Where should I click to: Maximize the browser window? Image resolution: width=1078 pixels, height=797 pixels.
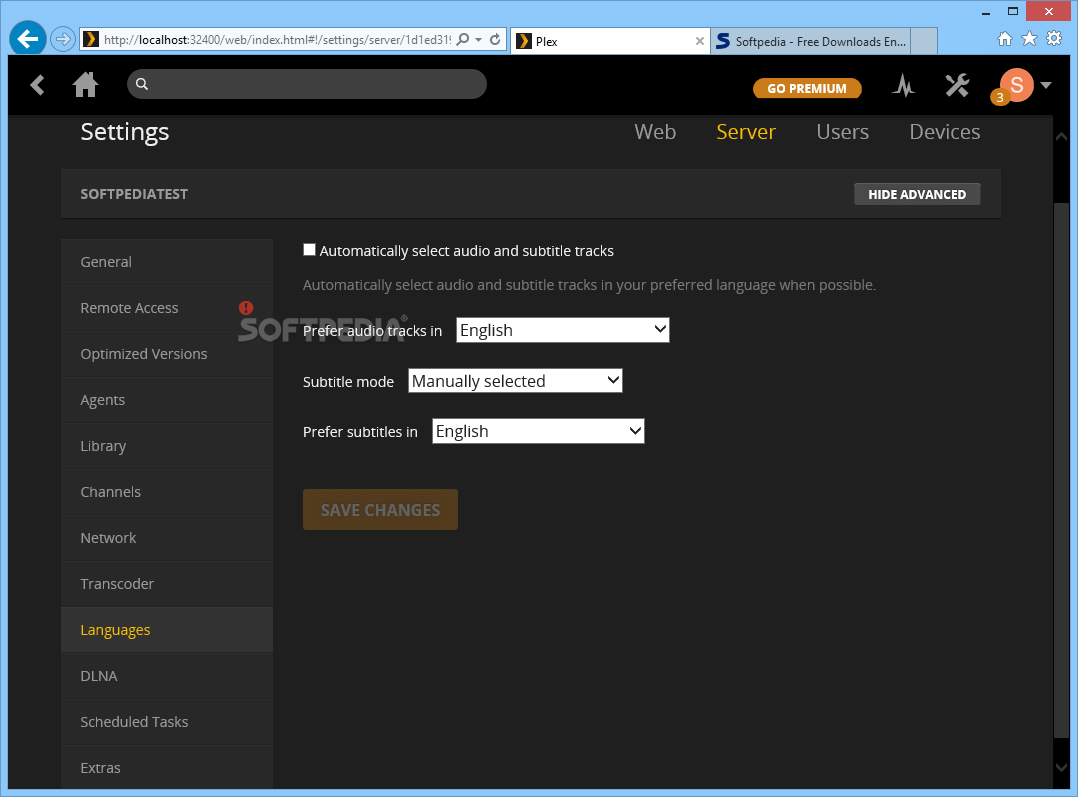pos(1013,12)
